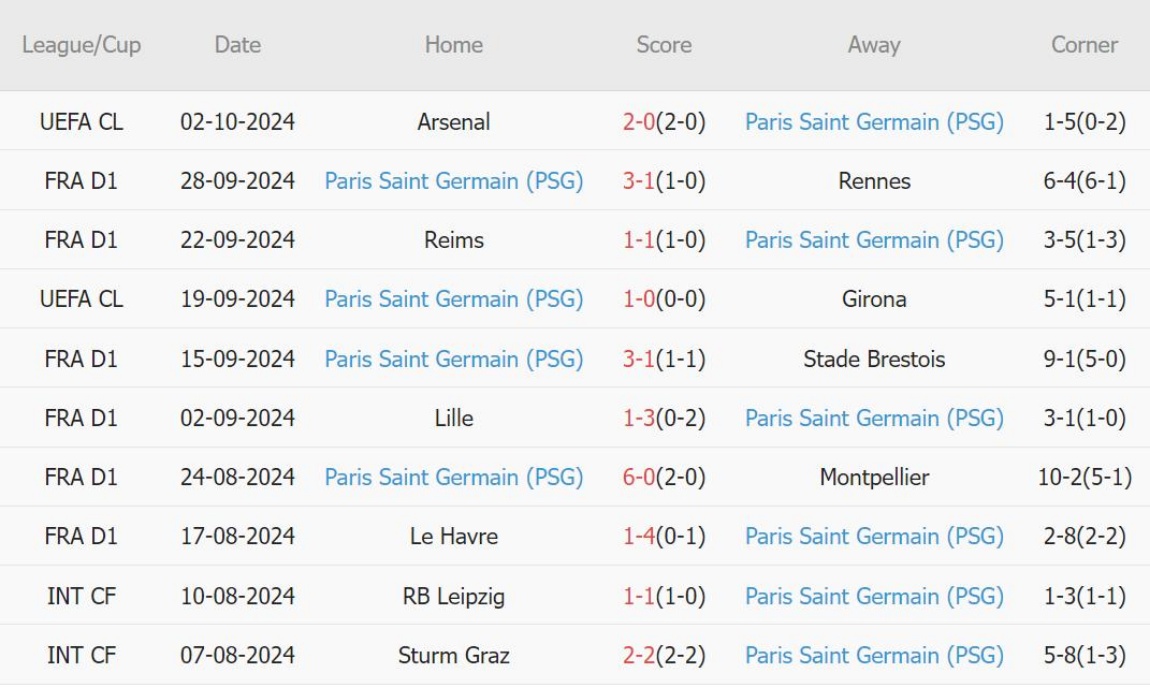
Task: Open PSG link in the Rennes row
Action: (454, 181)
